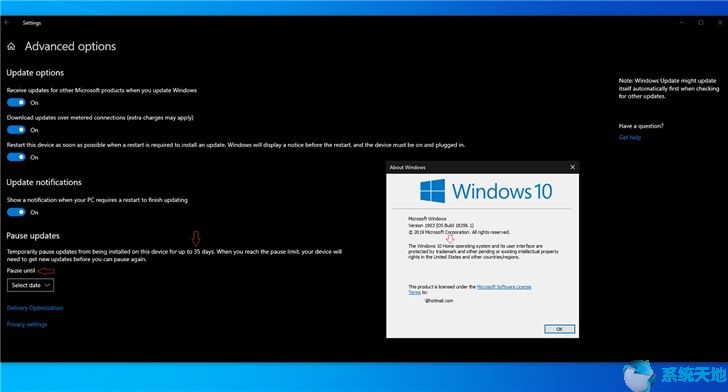Screen dimensions: 728x392
Task: Click the Windows 10 logo in About dialog
Action: point(486,191)
